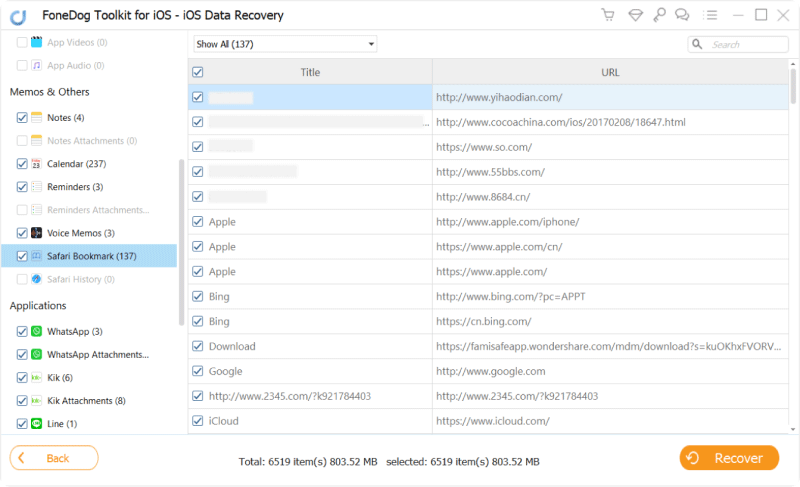Uncheck the Safari Bookmark (137) checkbox

click(x=22, y=256)
